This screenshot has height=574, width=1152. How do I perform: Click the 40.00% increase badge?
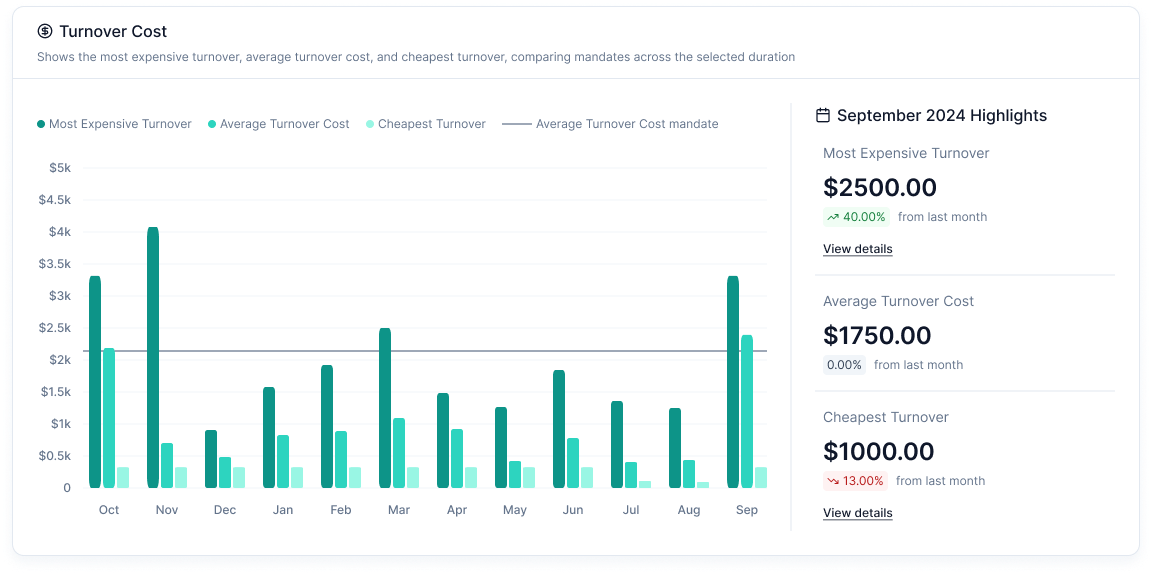click(x=855, y=217)
